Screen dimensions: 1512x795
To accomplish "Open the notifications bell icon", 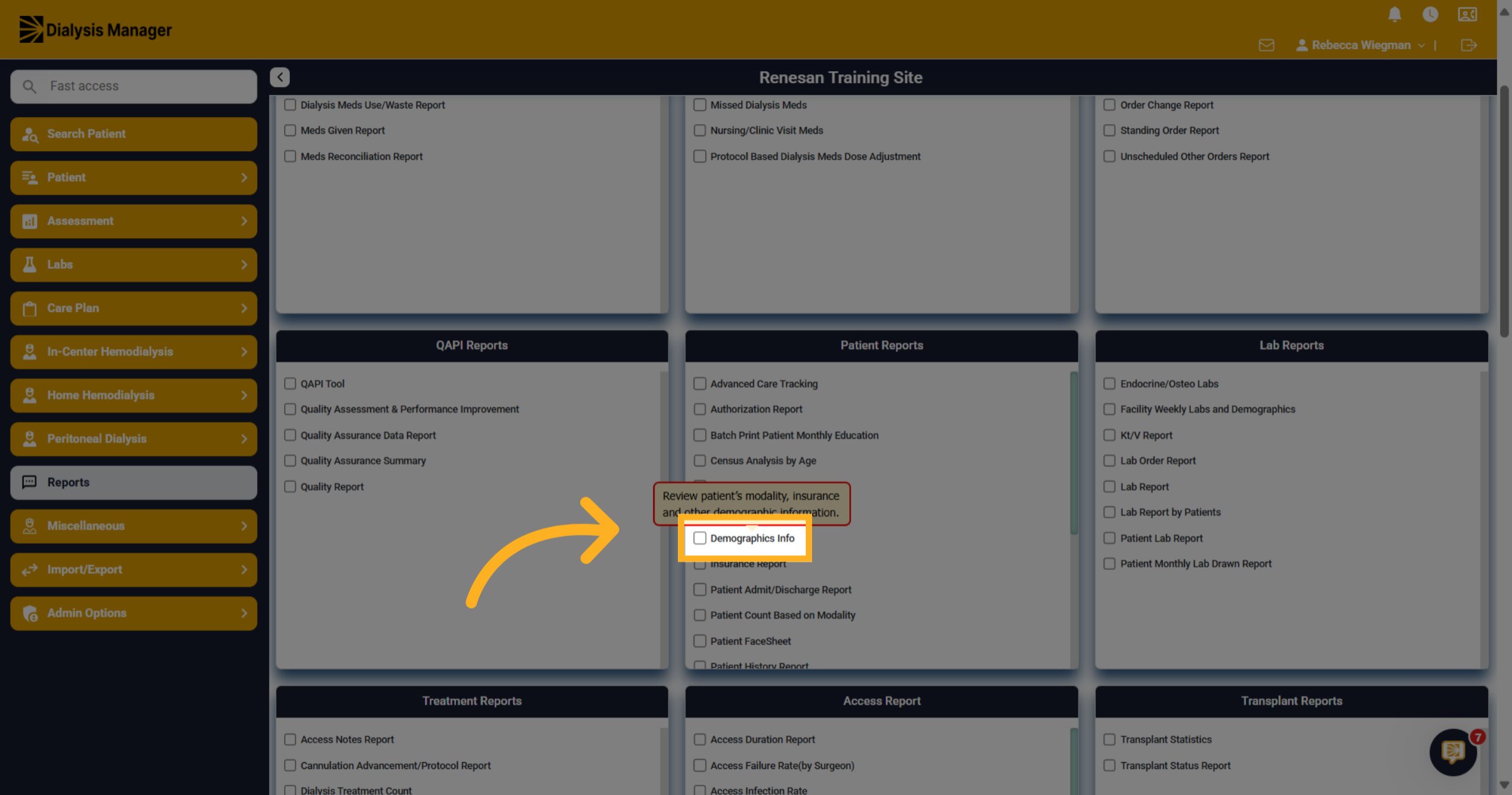I will pyautogui.click(x=1395, y=14).
